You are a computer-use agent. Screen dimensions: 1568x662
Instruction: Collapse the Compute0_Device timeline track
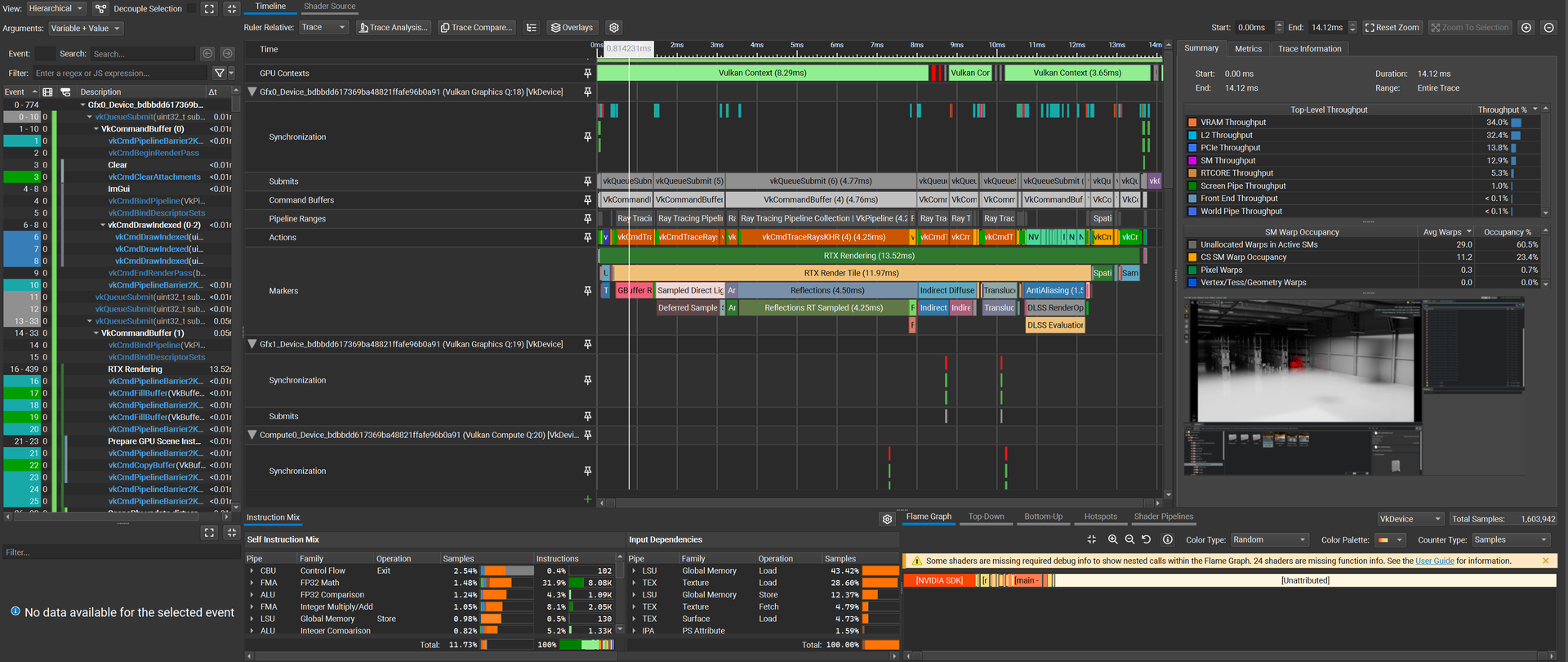point(252,436)
